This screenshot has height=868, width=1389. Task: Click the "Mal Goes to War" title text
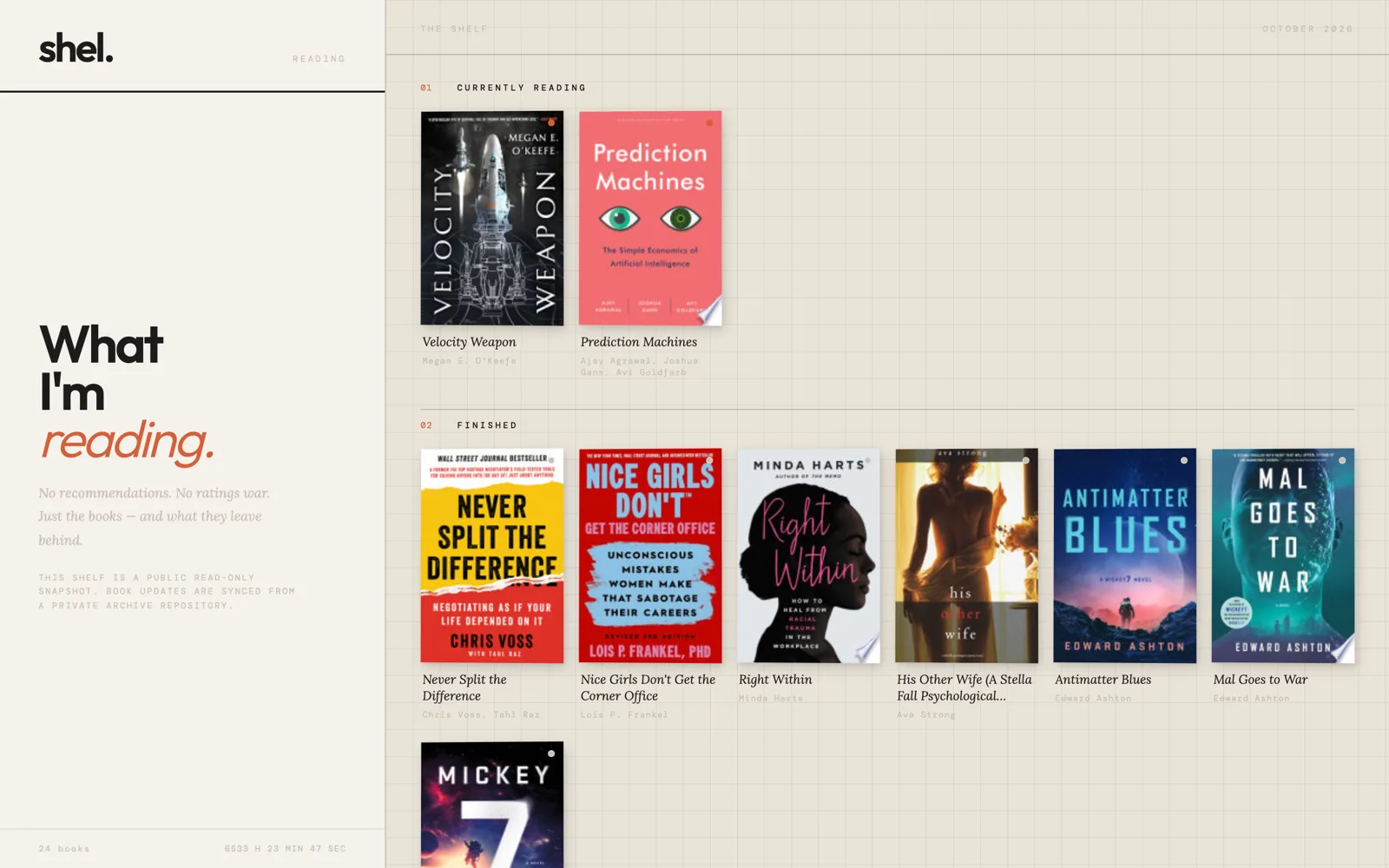point(1261,680)
